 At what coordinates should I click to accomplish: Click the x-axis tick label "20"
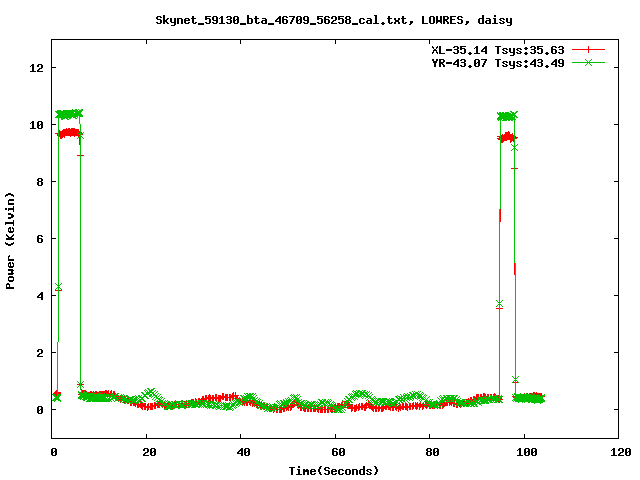149,452
